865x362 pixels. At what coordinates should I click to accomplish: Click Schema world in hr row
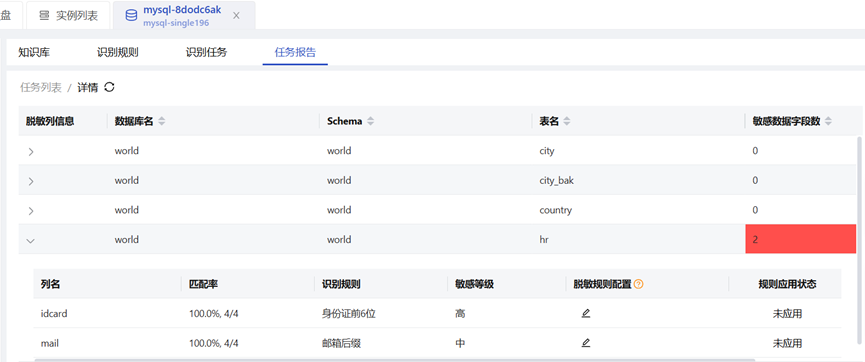339,240
